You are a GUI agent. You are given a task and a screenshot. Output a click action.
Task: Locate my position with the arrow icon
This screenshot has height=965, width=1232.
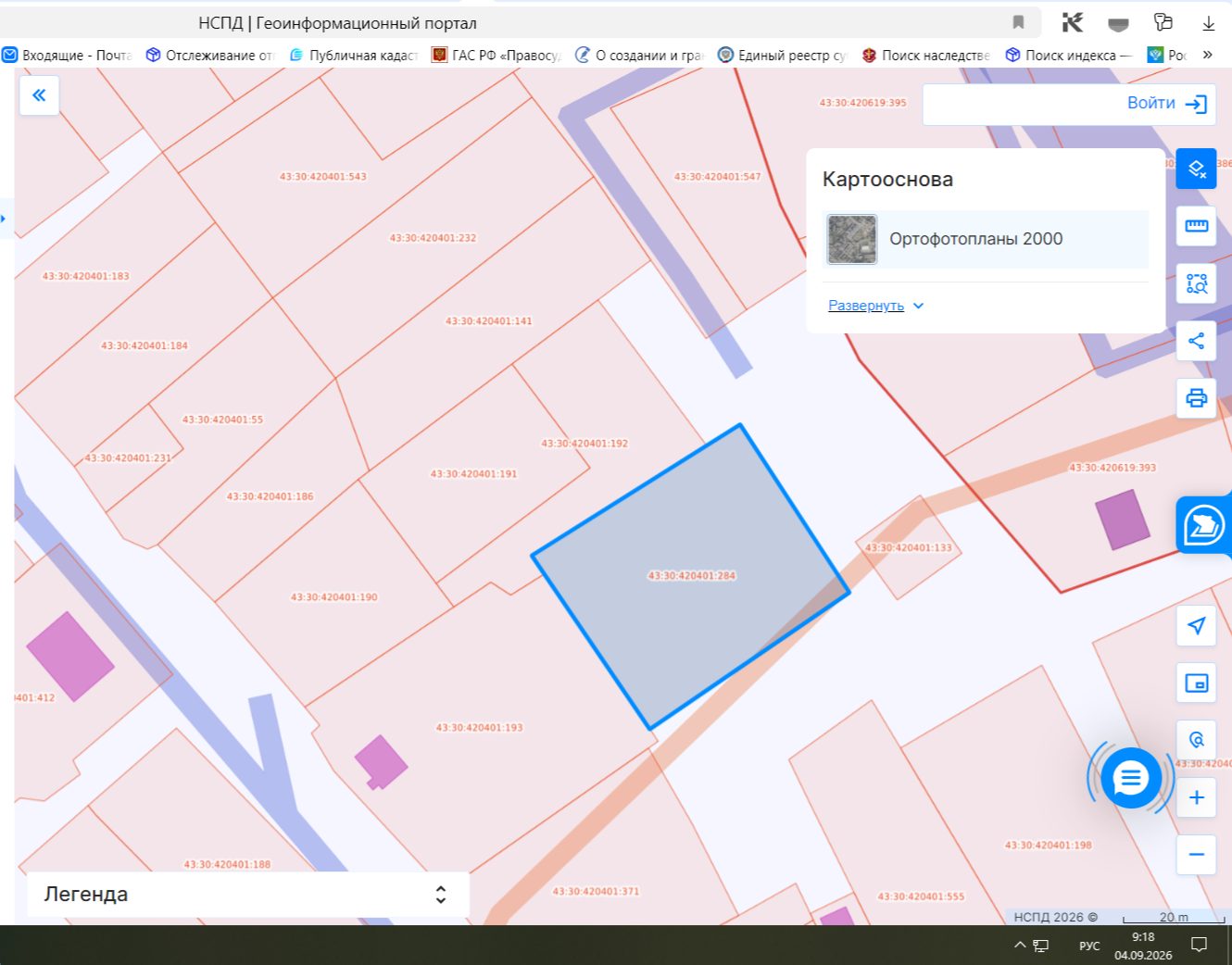pyautogui.click(x=1196, y=626)
